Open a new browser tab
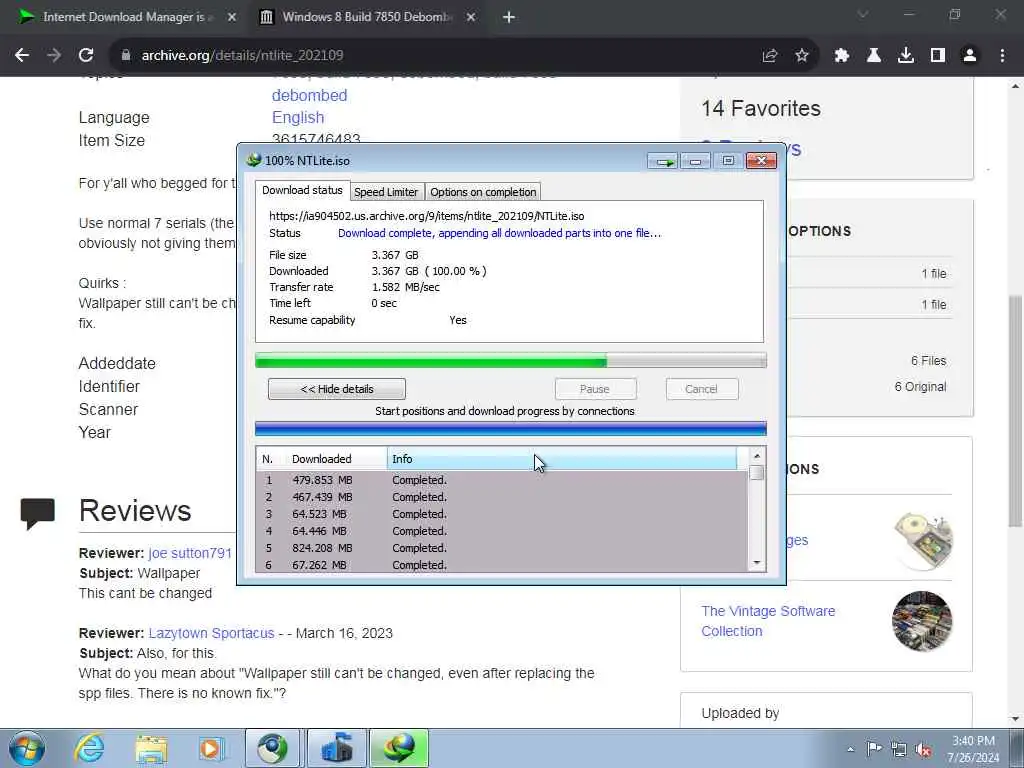The width and height of the screenshot is (1024, 768). pos(509,17)
